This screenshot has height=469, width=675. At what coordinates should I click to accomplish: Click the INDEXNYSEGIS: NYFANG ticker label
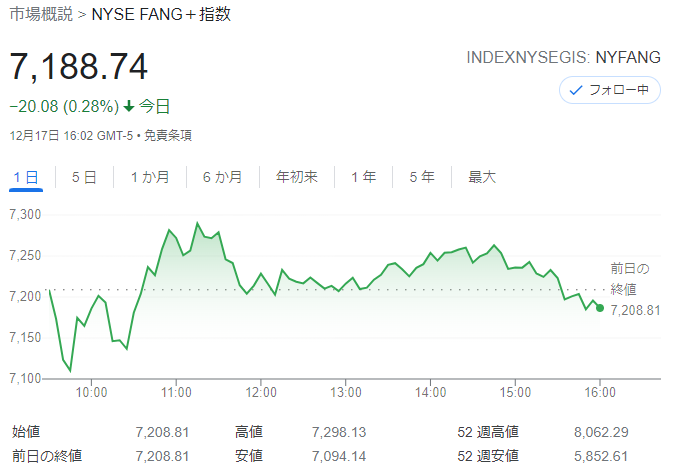pyautogui.click(x=564, y=57)
